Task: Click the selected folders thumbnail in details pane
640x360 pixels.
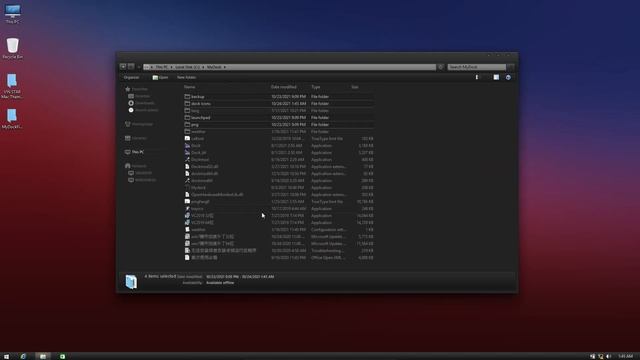Action: point(131,282)
